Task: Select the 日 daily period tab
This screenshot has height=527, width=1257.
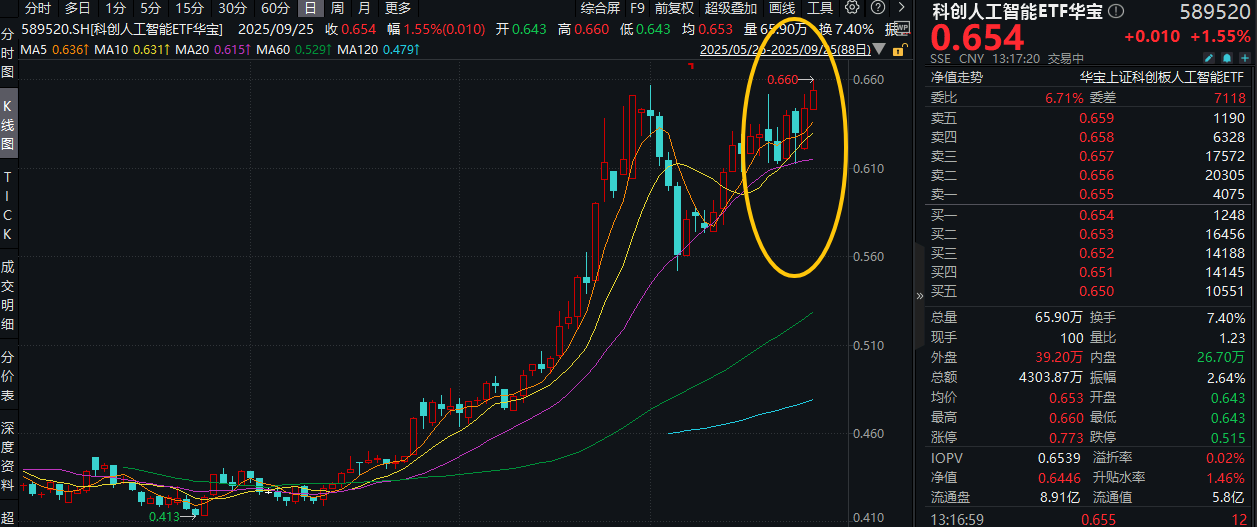Action: click(x=311, y=8)
